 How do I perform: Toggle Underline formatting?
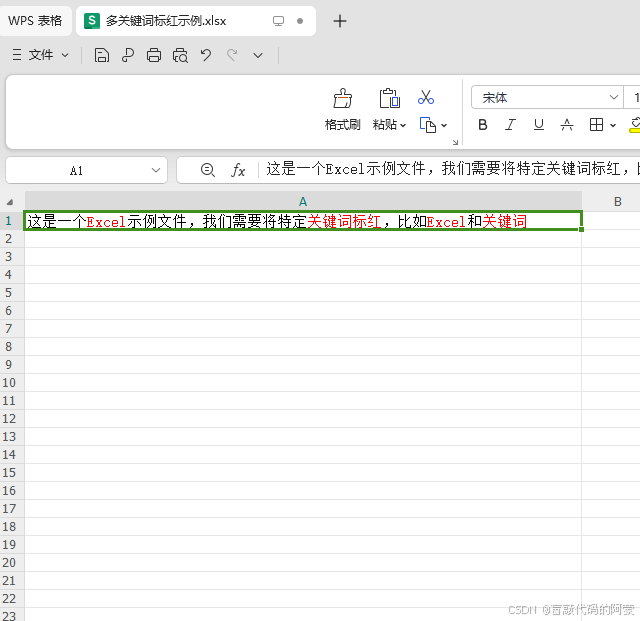click(539, 125)
